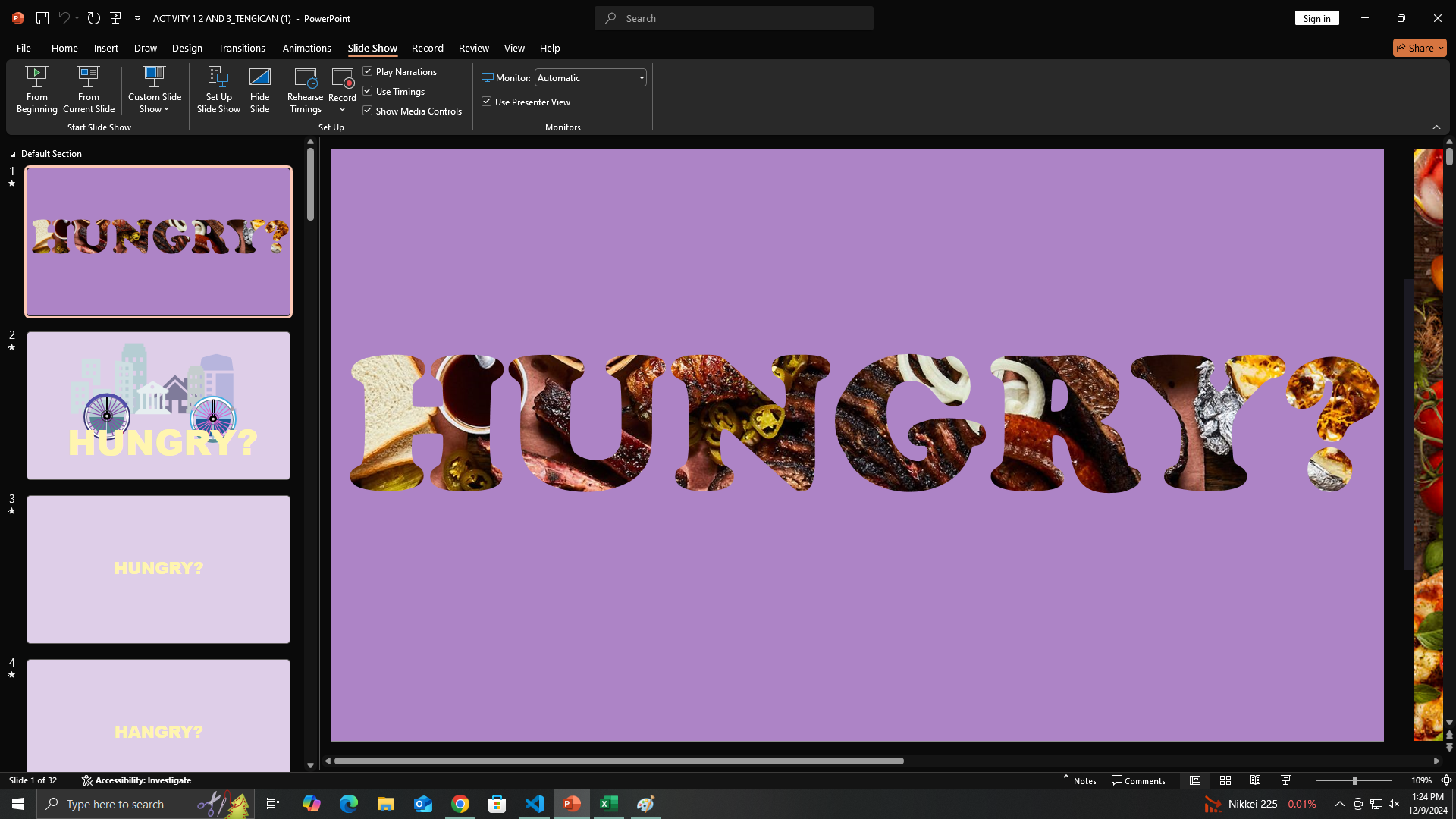This screenshot has height=819, width=1456.
Task: Start slide show From Current Slide
Action: point(88,89)
